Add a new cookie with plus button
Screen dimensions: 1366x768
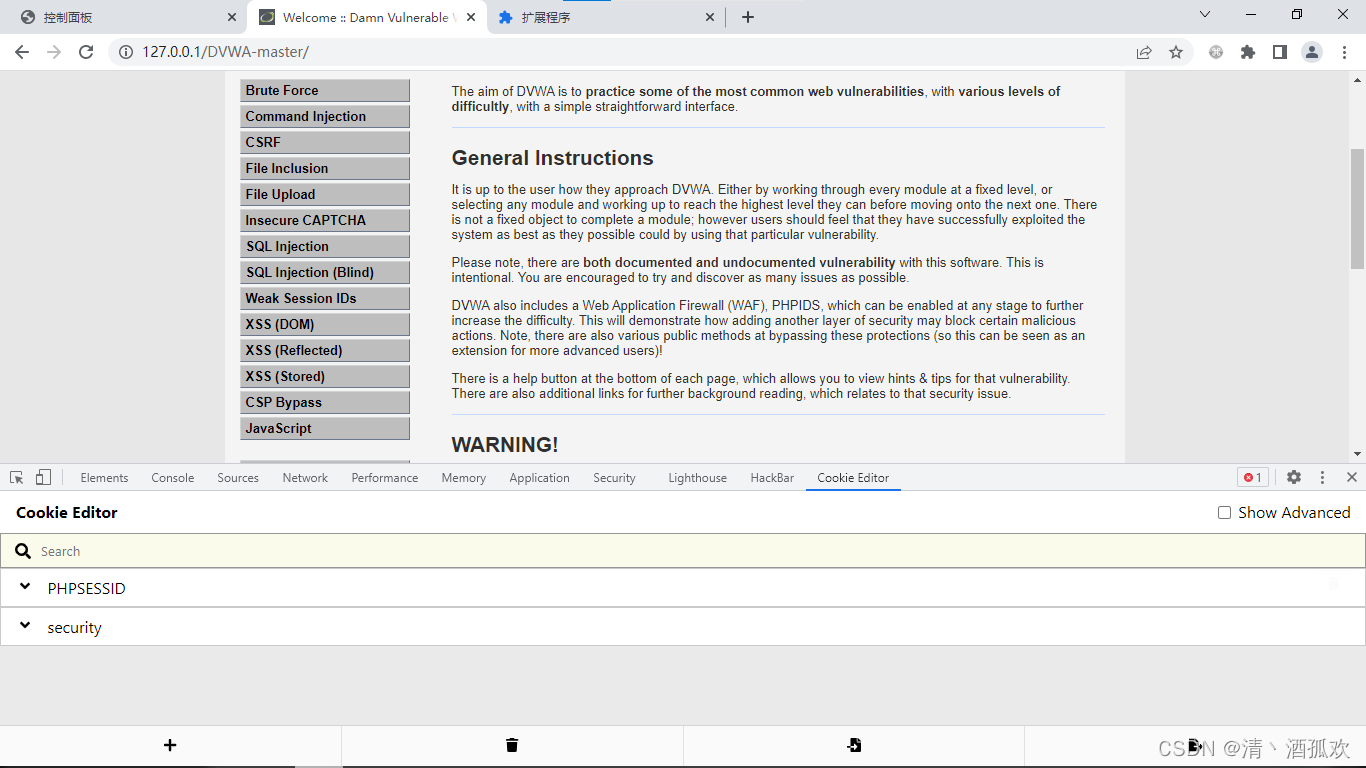[170, 745]
